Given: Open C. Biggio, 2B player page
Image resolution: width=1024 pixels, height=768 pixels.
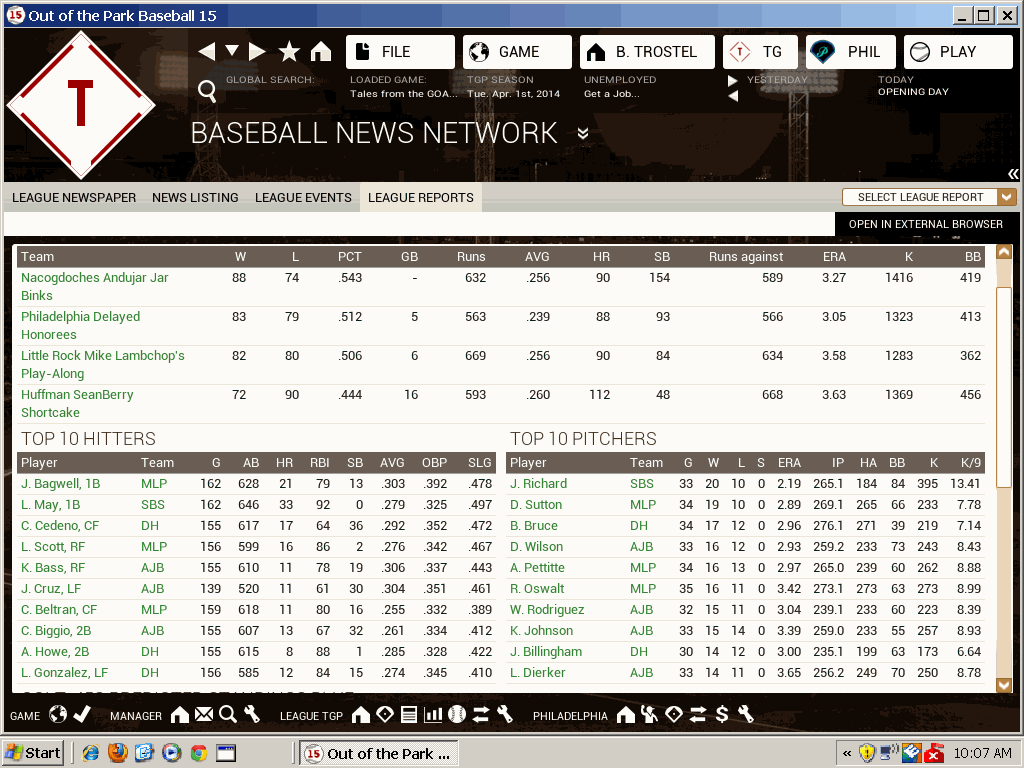Looking at the screenshot, I should click(x=56, y=630).
